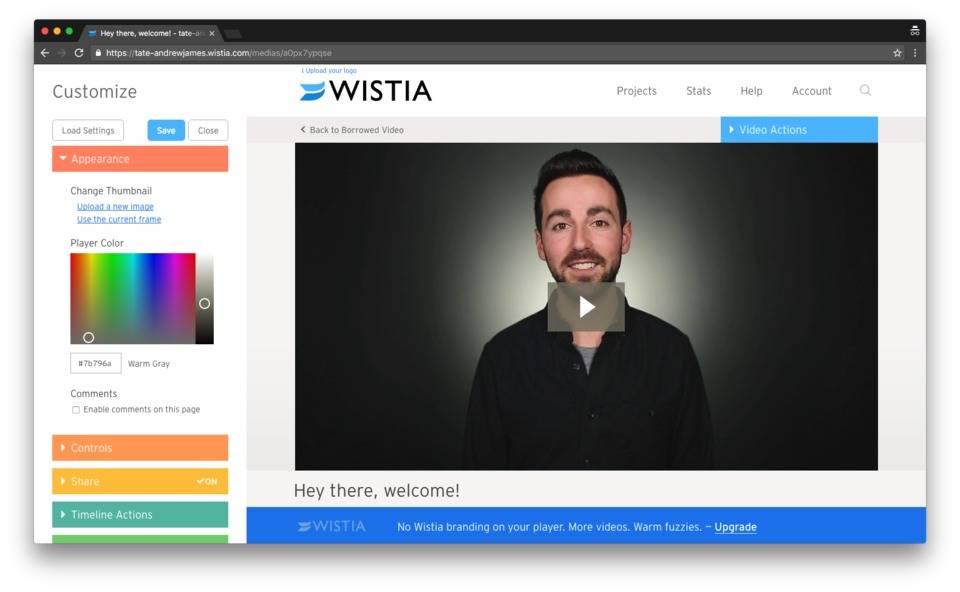Click 'Use the current frame' link
Screen dimensions: 960x592
click(119, 219)
